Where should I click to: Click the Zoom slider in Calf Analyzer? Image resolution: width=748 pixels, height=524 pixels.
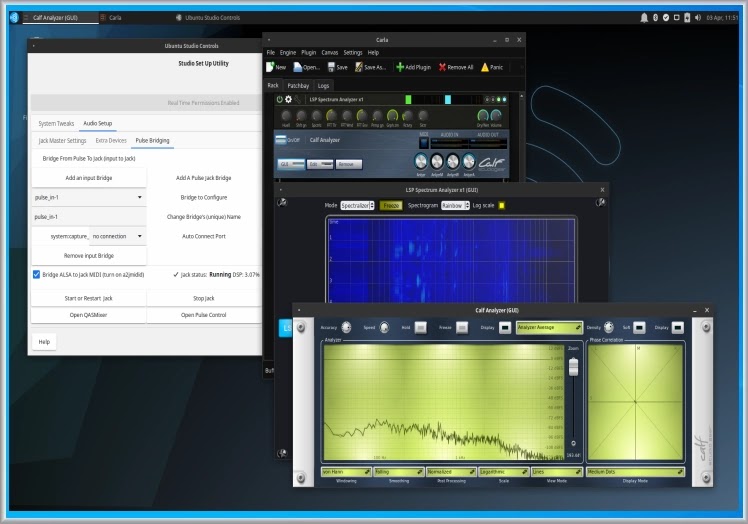pyautogui.click(x=573, y=367)
